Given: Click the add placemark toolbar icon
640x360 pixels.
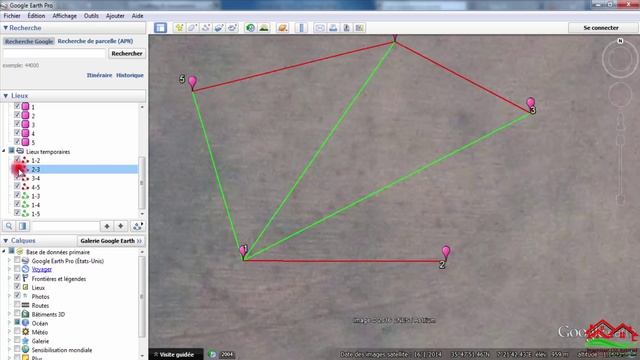Looking at the screenshot, I should click(x=179, y=27).
